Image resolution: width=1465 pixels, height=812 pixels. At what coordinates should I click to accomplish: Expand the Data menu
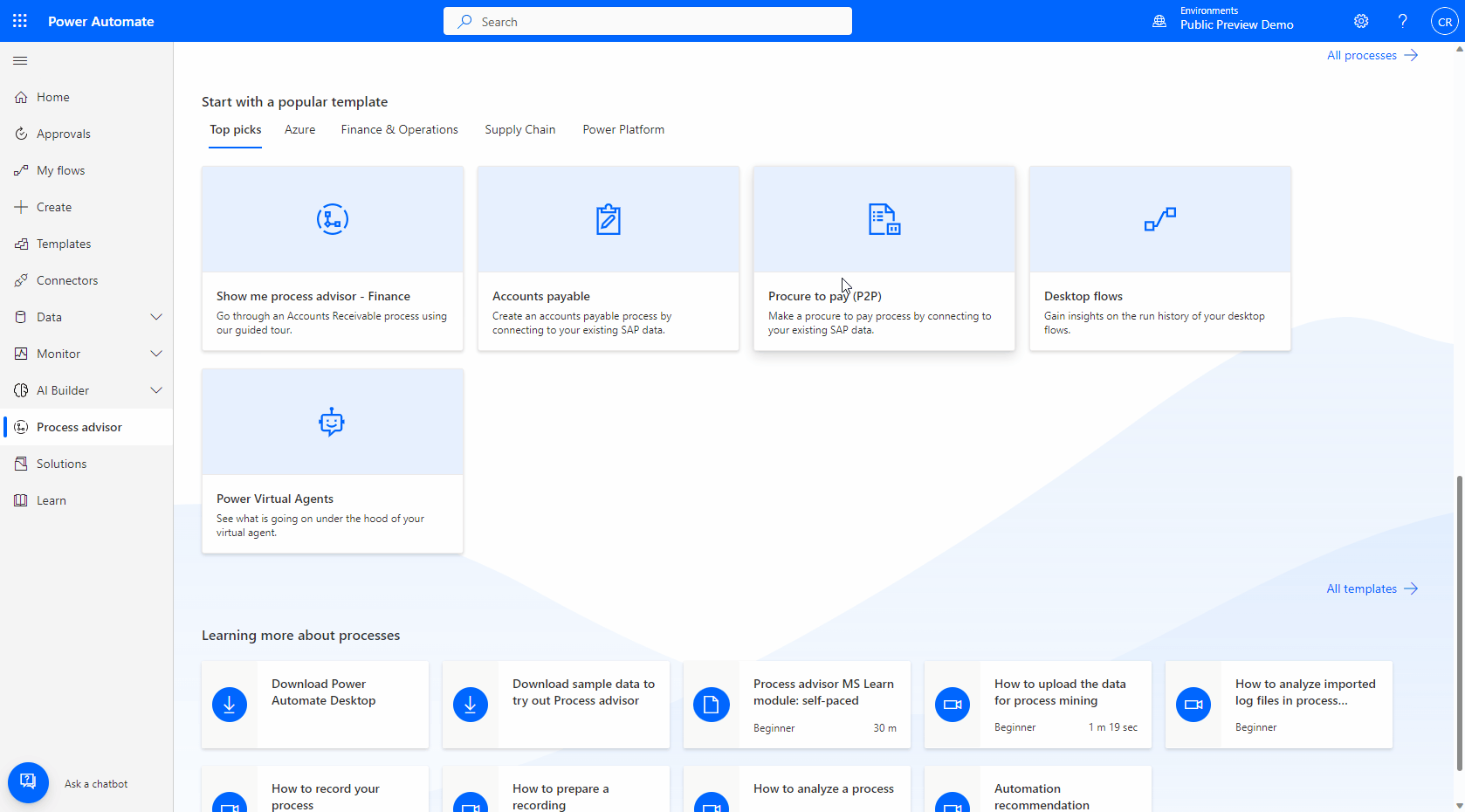(156, 316)
